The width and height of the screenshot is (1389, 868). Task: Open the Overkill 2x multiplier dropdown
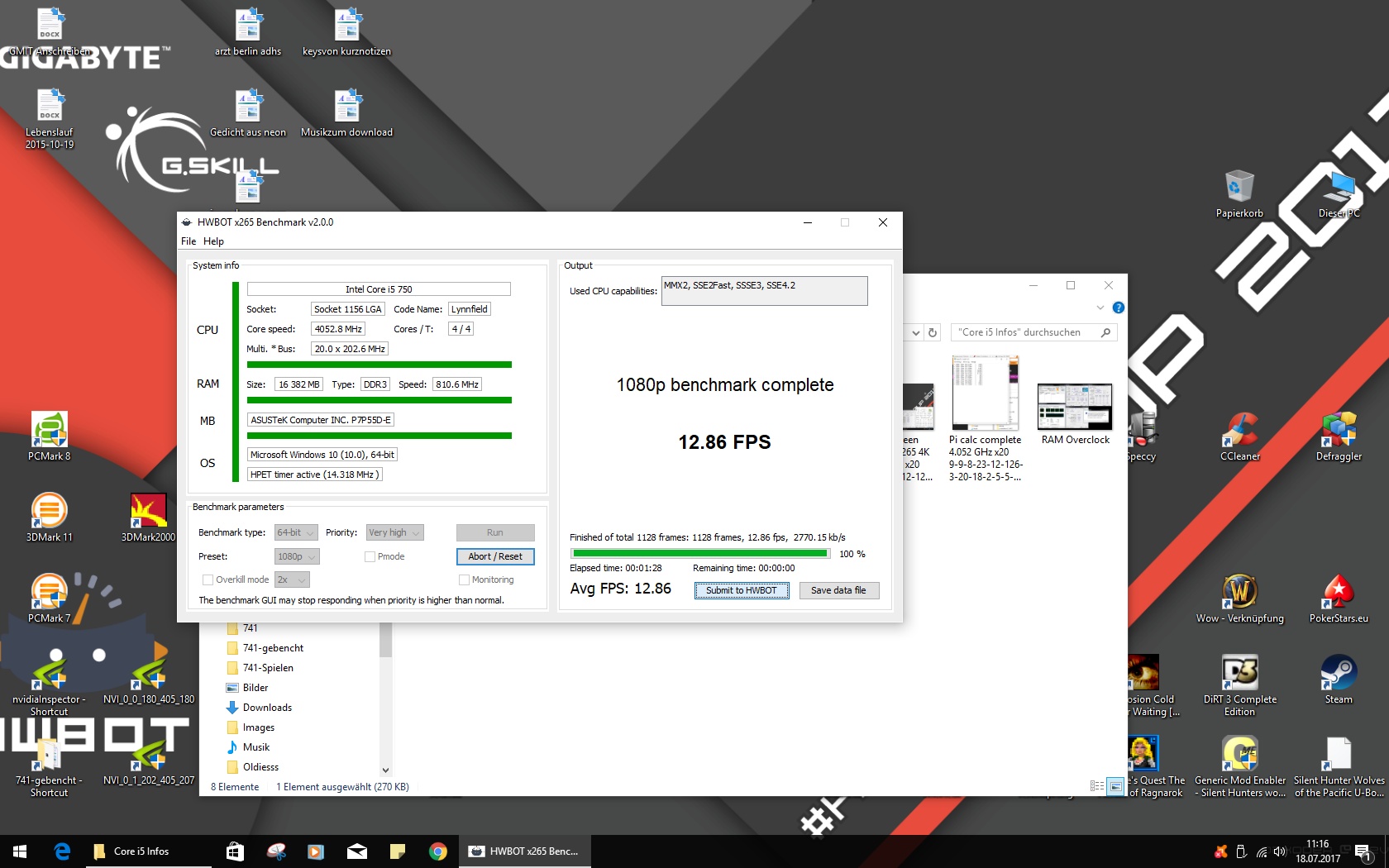tap(292, 579)
